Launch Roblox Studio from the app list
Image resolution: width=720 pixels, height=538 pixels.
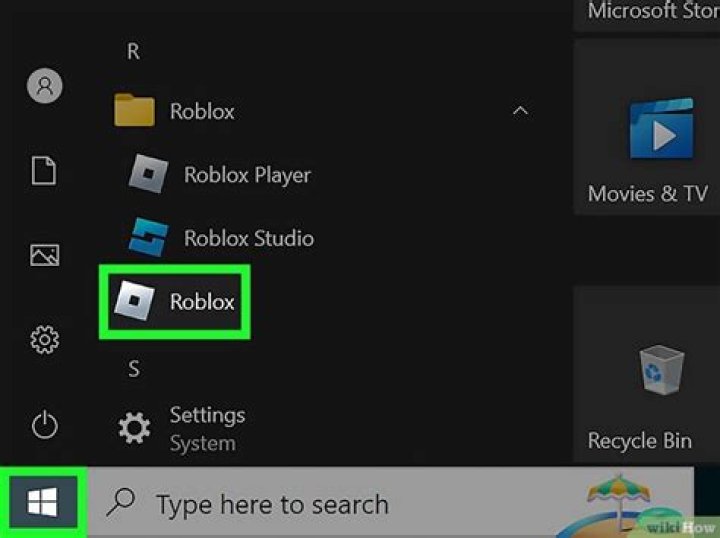(x=221, y=238)
